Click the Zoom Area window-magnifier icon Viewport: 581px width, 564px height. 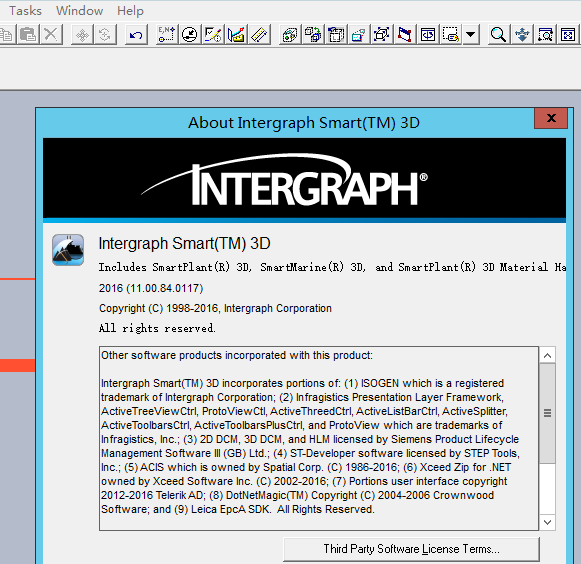coord(545,35)
